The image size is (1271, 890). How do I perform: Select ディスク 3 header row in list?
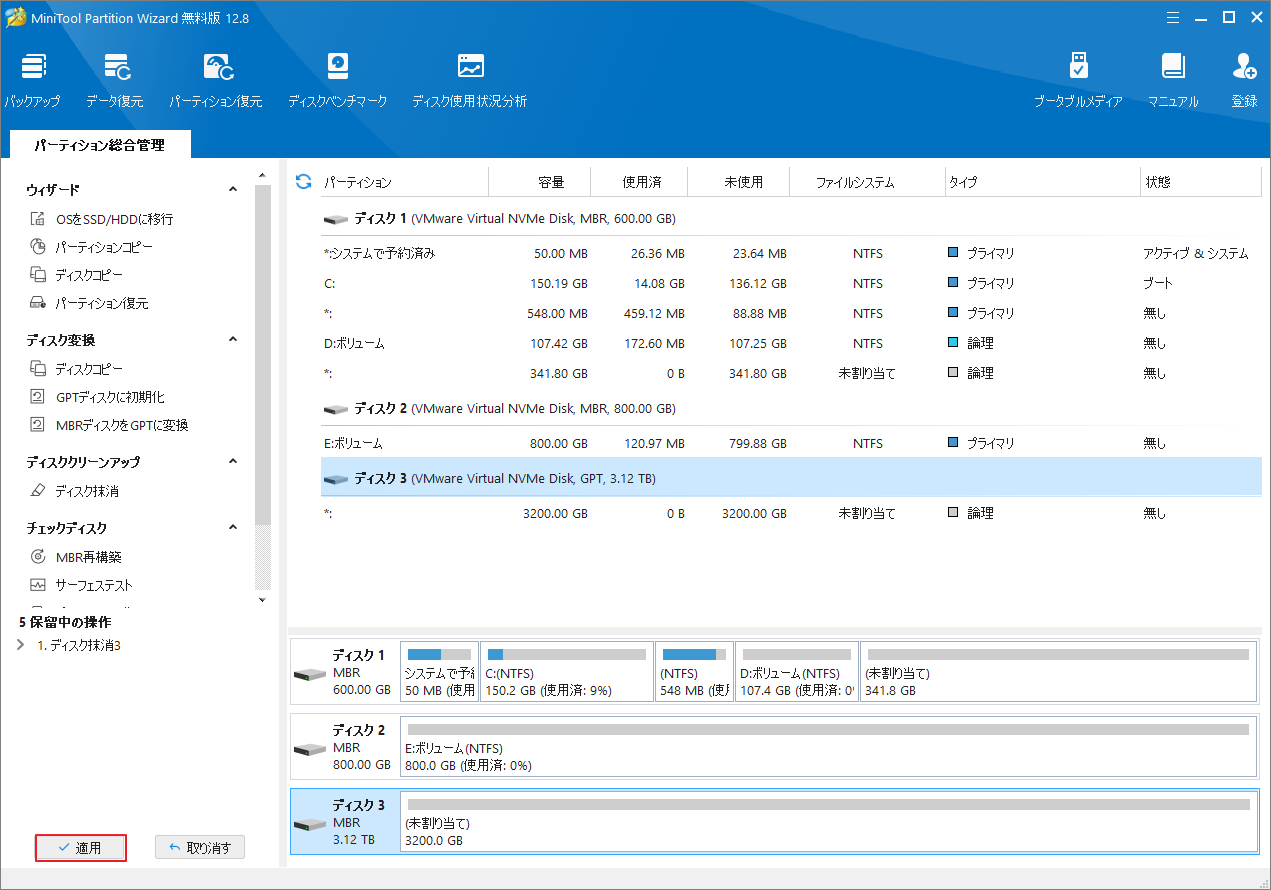coord(791,478)
